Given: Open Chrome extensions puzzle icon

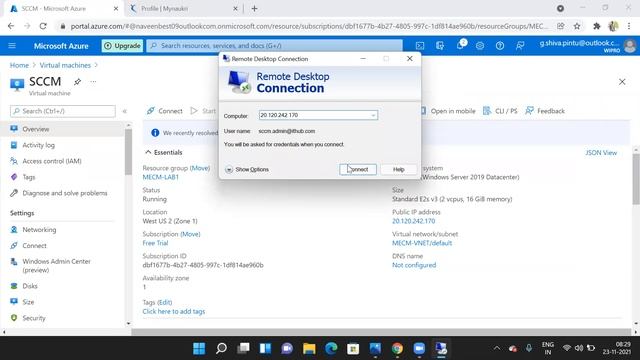Looking at the screenshot, I should tap(597, 26).
